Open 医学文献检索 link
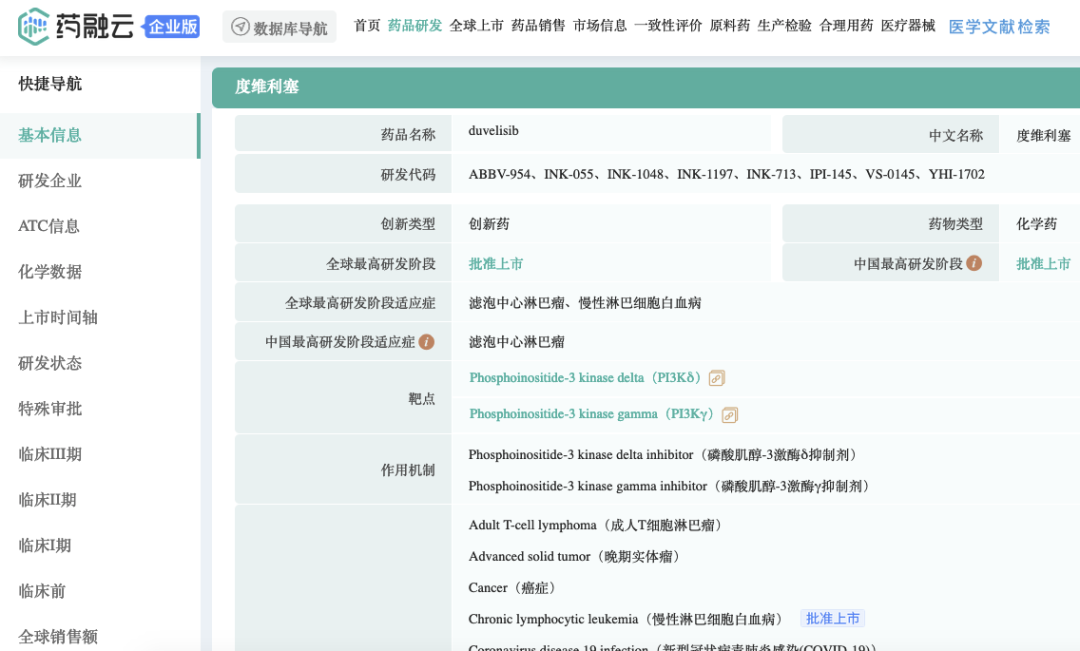The height and width of the screenshot is (651, 1080). coord(999,27)
